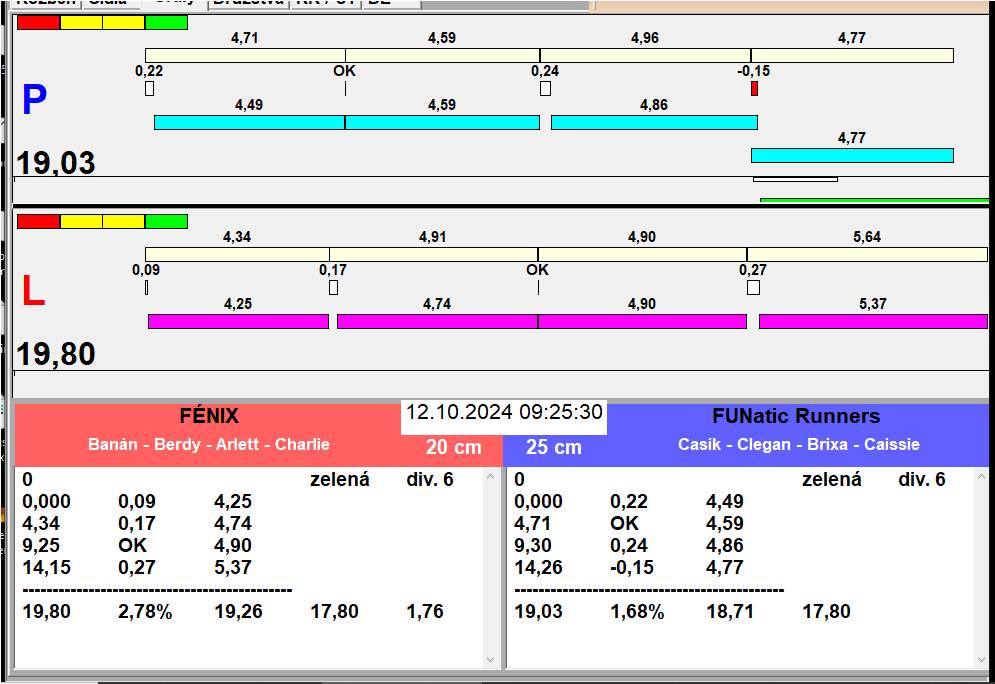The image size is (995, 684).
Task: Click the 0,09 start marker in lane L
Action: (147, 288)
